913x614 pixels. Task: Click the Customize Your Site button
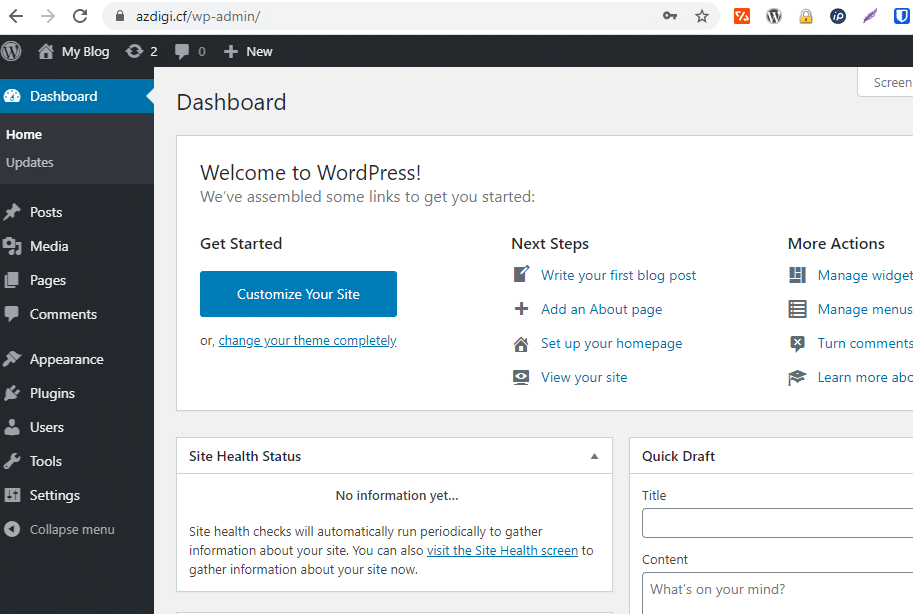(x=298, y=294)
